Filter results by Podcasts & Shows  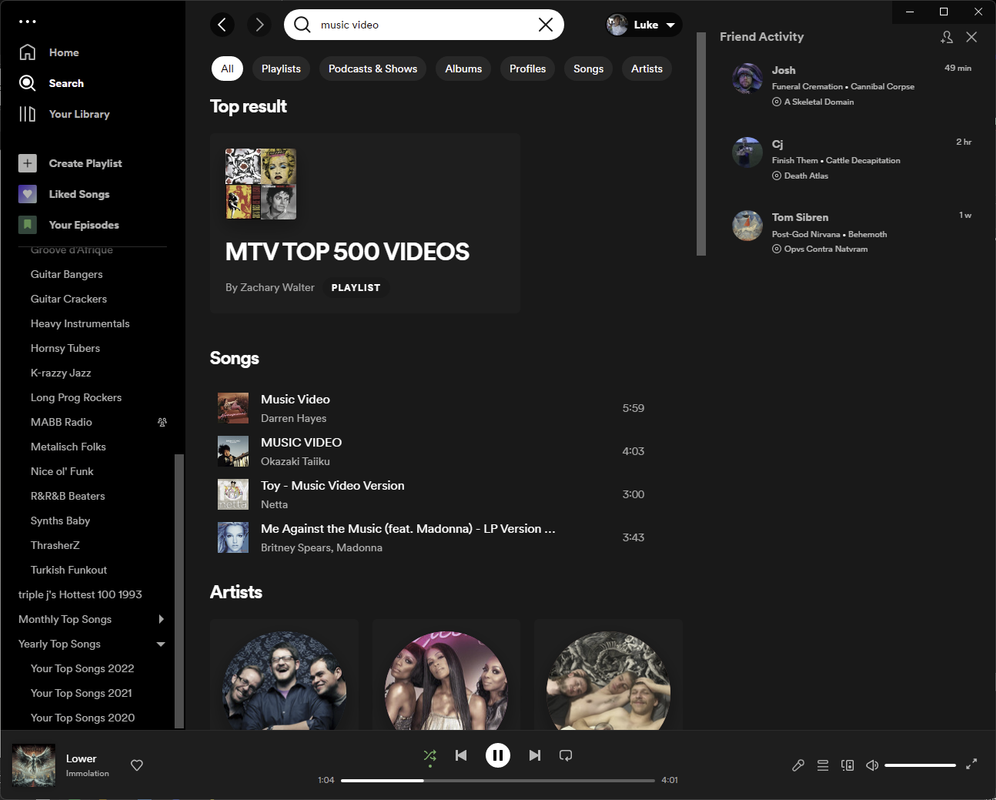[373, 69]
